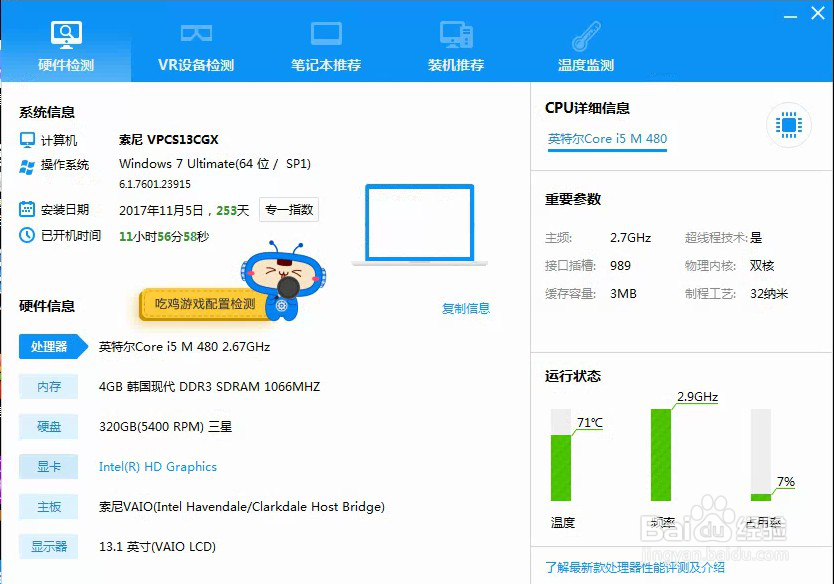Click the computer monitor icon next to 计算机
834x584 pixels.
click(x=27, y=140)
